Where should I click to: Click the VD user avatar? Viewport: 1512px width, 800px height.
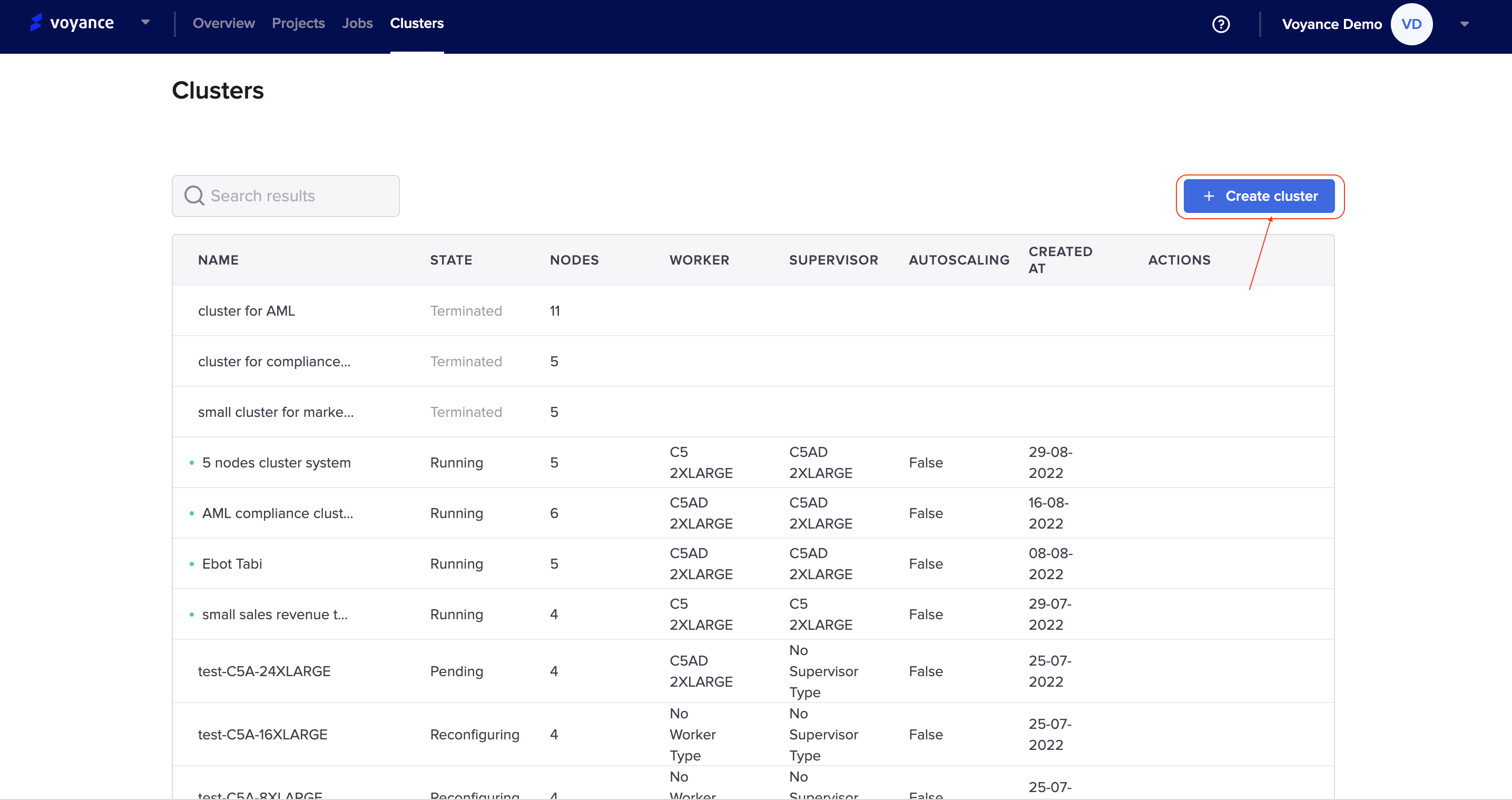(1411, 24)
